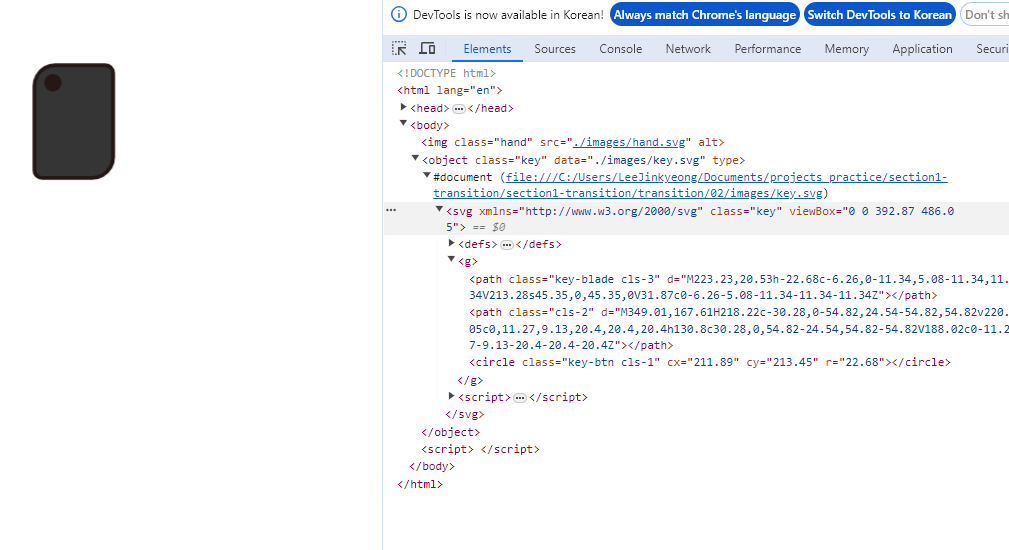This screenshot has width=1009, height=550.
Task: Expand the collapsed defs ellipsis badge
Action: point(506,245)
